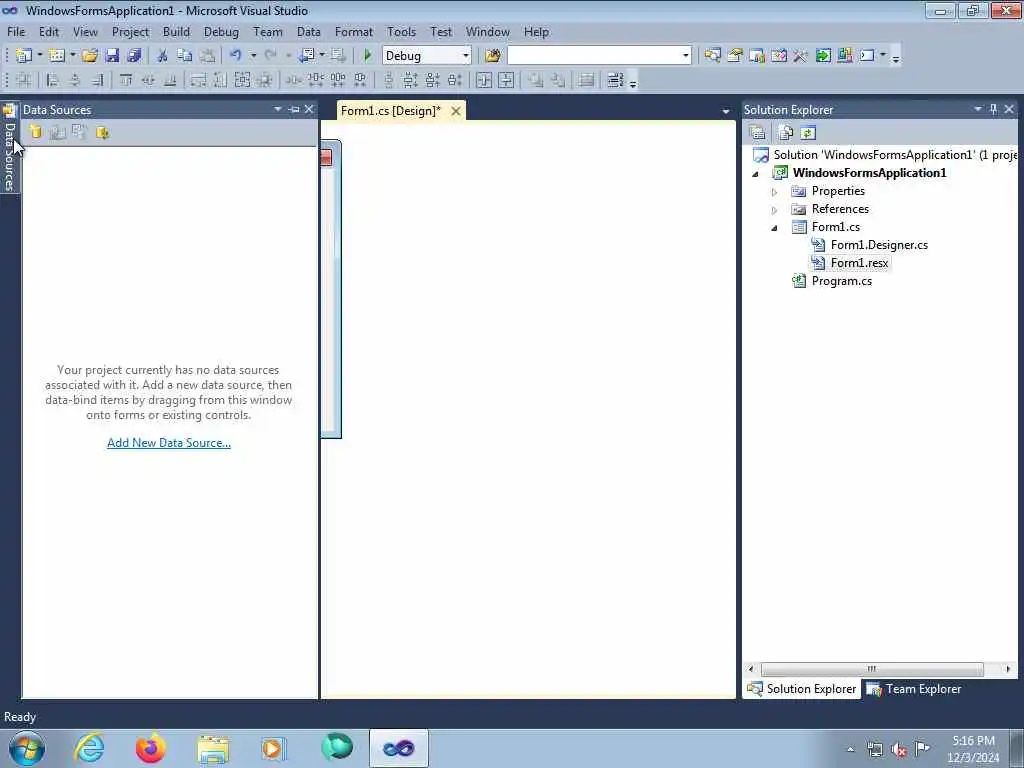This screenshot has width=1024, height=768.
Task: Click the Windows Start button
Action: tap(27, 748)
